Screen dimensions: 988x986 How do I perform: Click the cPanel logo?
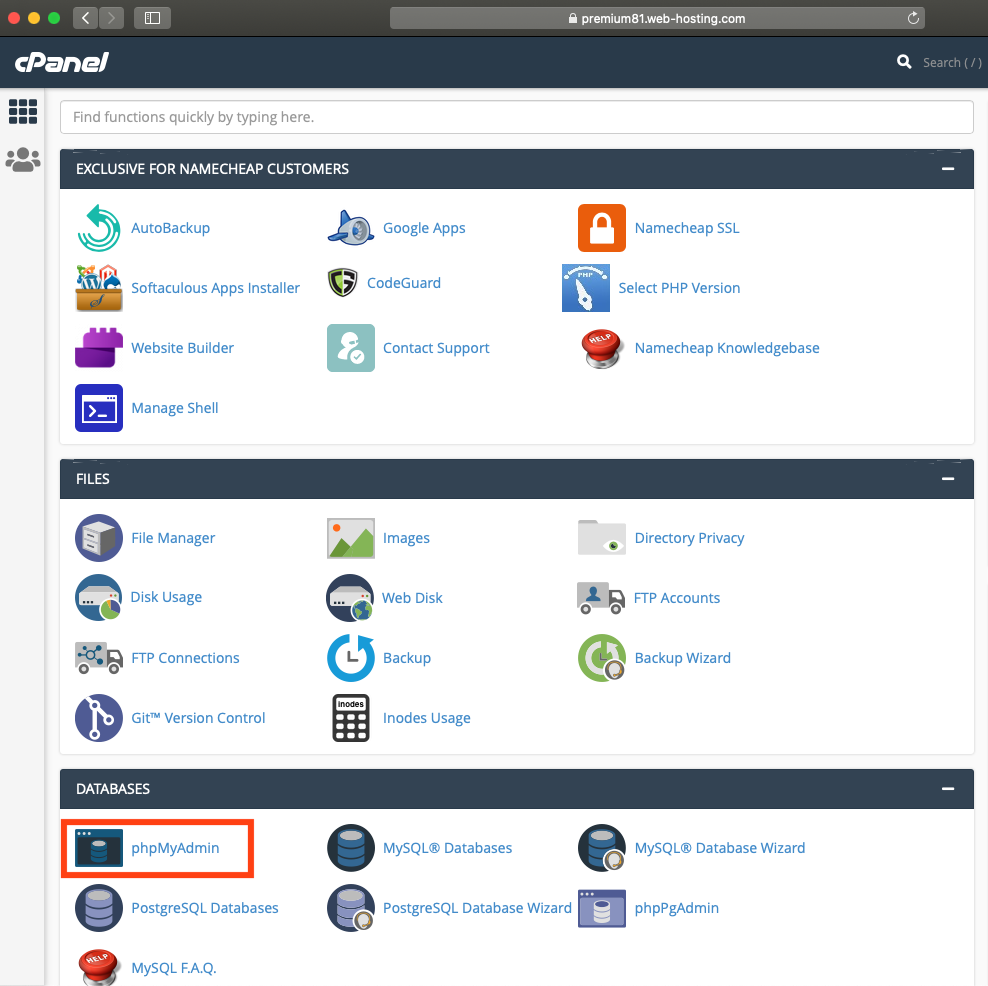point(62,62)
